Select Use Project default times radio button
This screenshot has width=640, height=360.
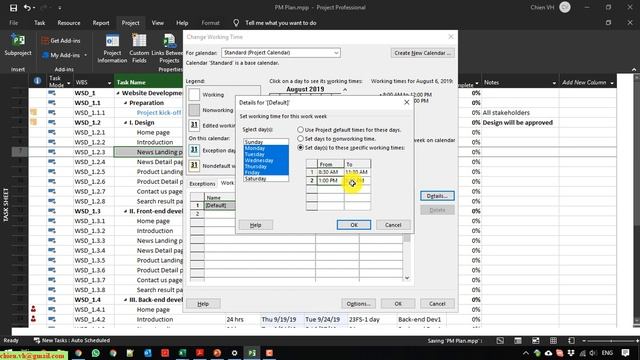coord(300,129)
